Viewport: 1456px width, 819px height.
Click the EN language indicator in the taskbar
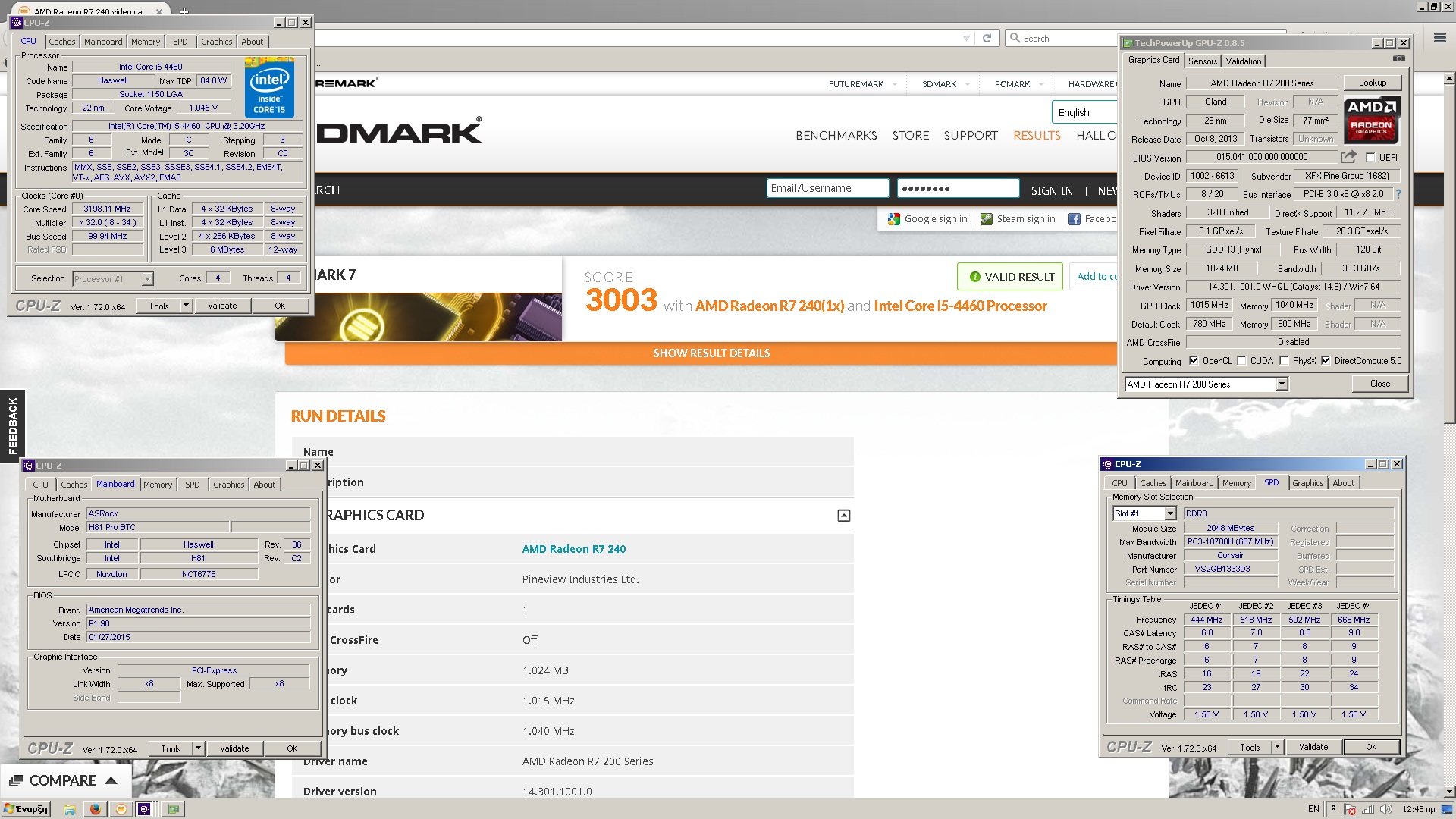(1313, 809)
